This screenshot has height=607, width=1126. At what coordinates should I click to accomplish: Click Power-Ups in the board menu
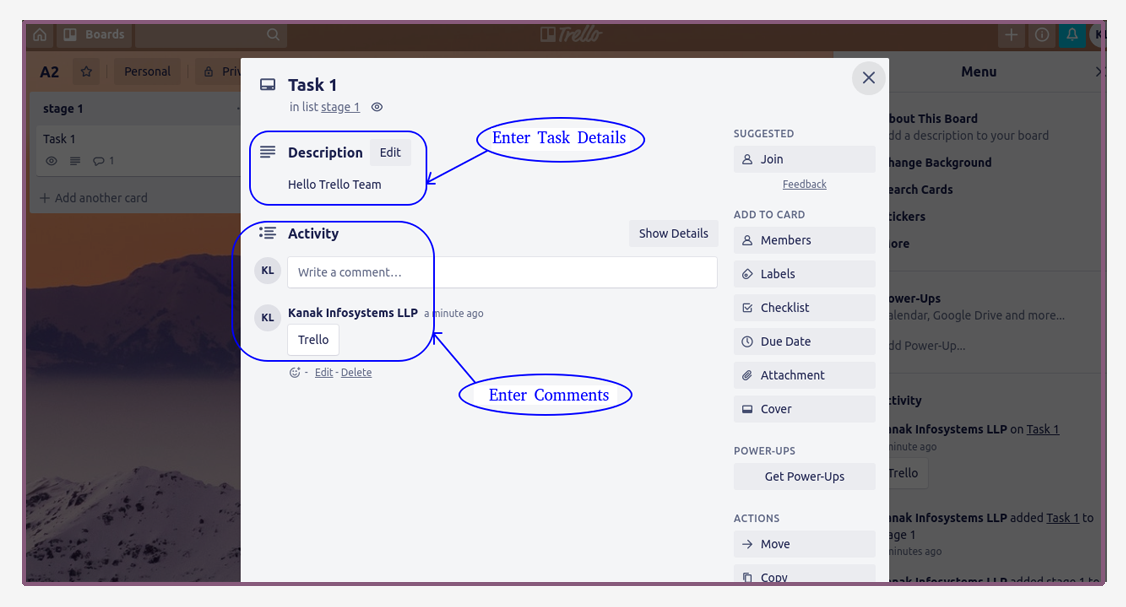tap(915, 299)
